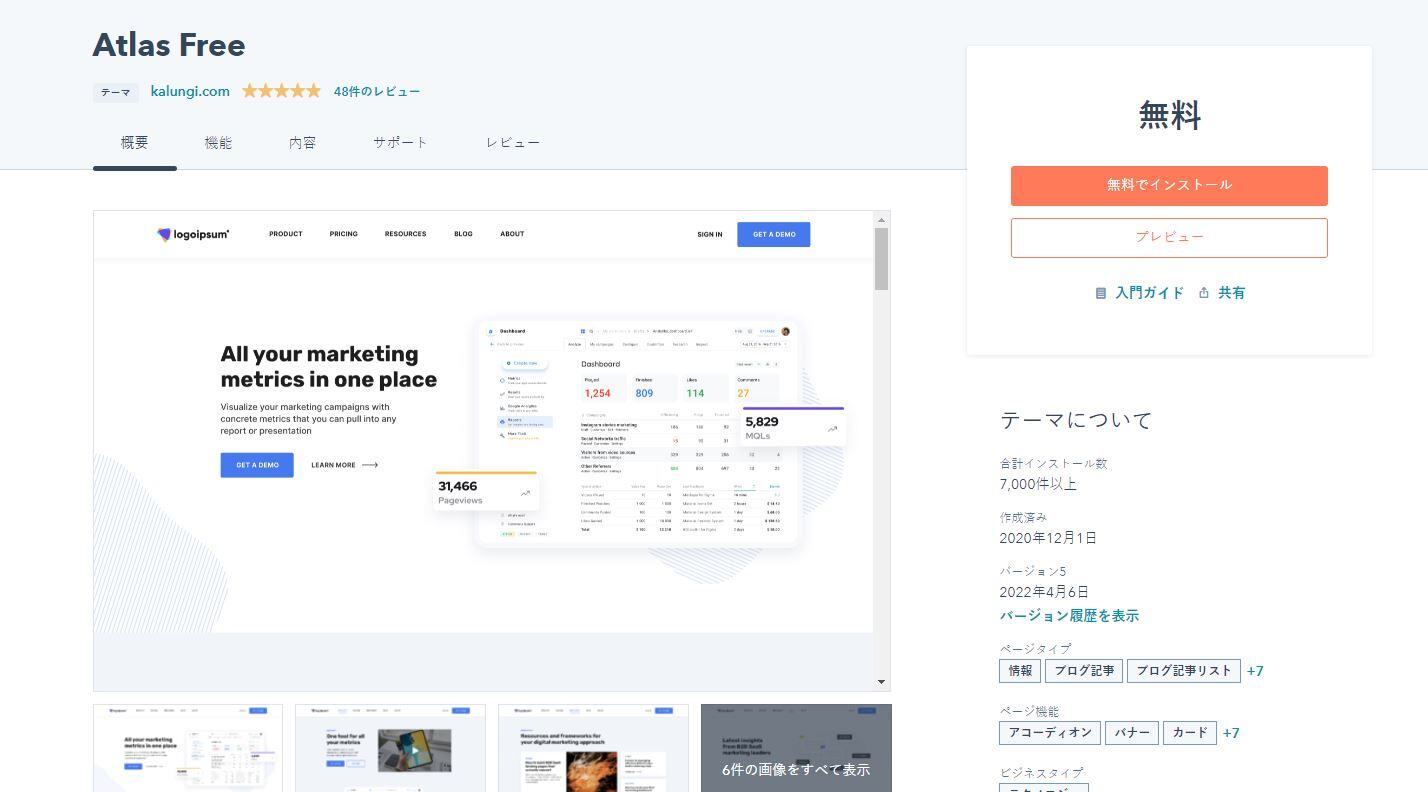Click the 共有 link text
This screenshot has height=792, width=1428.
(x=1231, y=293)
